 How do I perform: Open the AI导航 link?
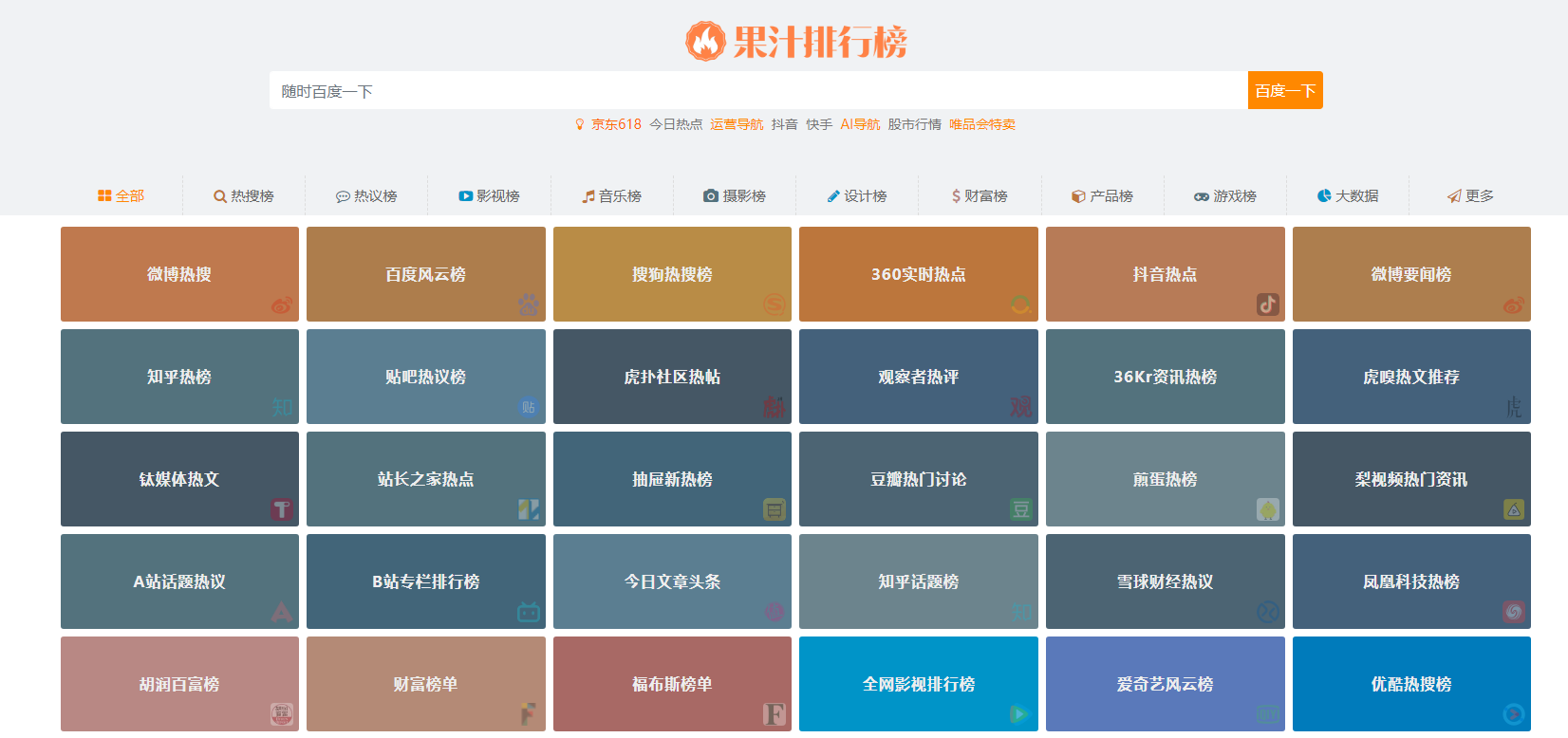(x=860, y=124)
